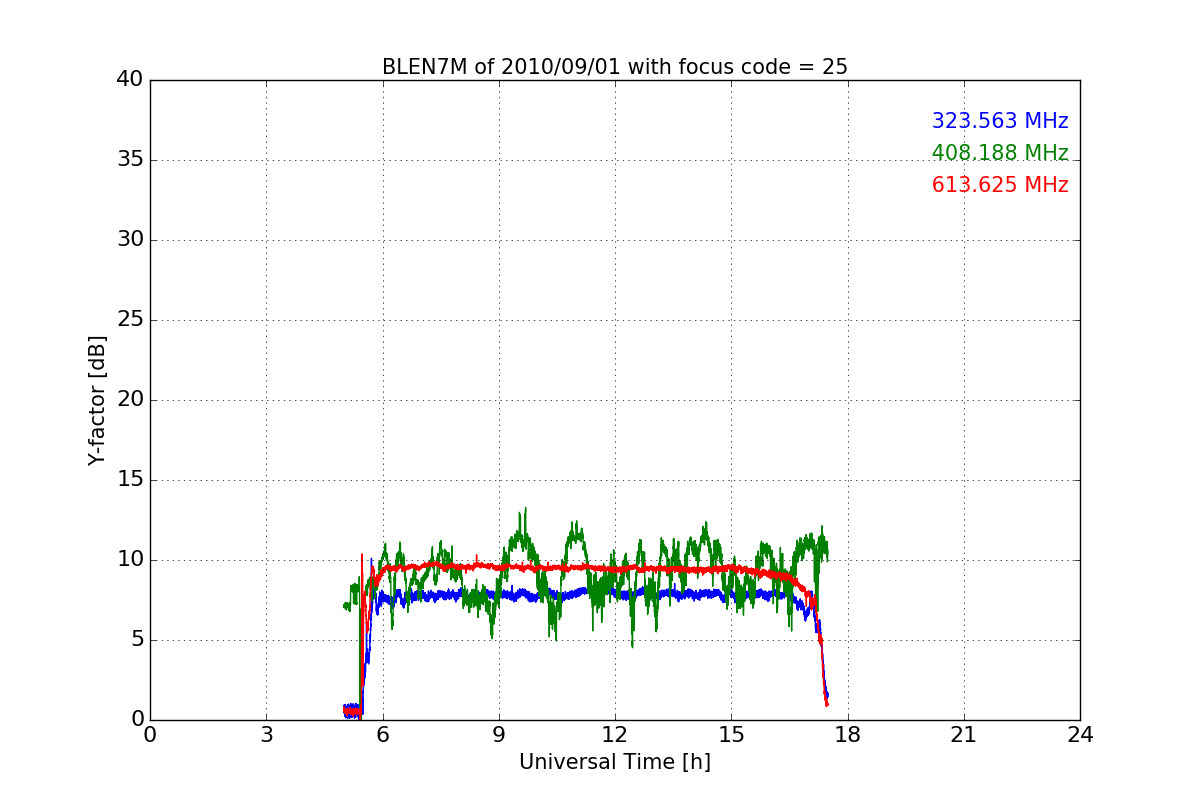This screenshot has height=800, width=1200.
Task: Click x-axis tick label 24
Action: [1080, 735]
